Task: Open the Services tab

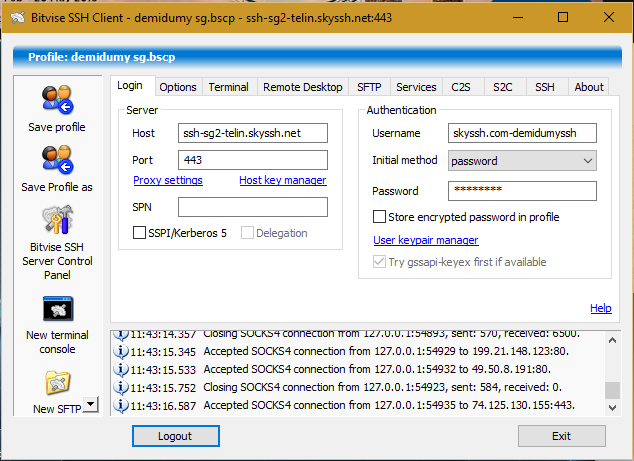Action: pyautogui.click(x=416, y=87)
